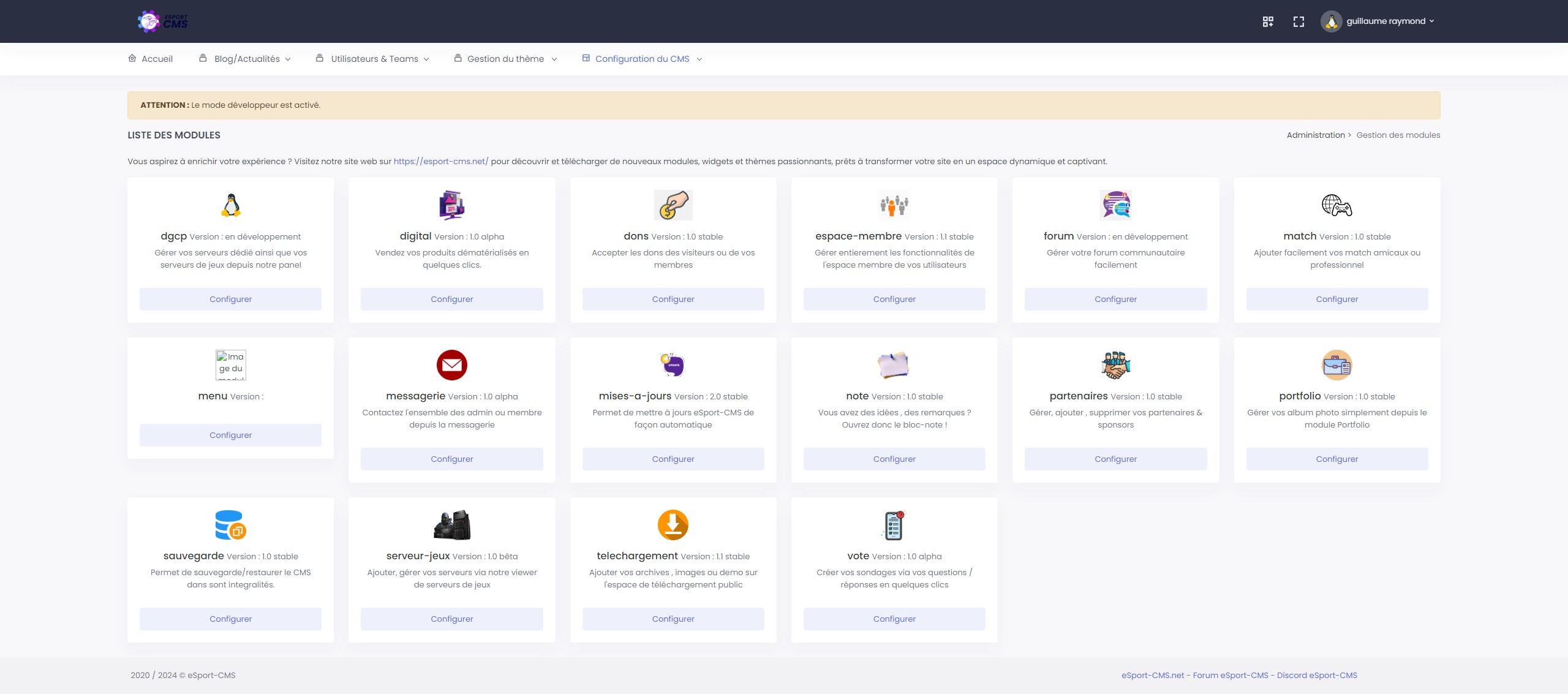The image size is (1568, 694).
Task: Click the partenaires handshake icon
Action: click(1115, 365)
